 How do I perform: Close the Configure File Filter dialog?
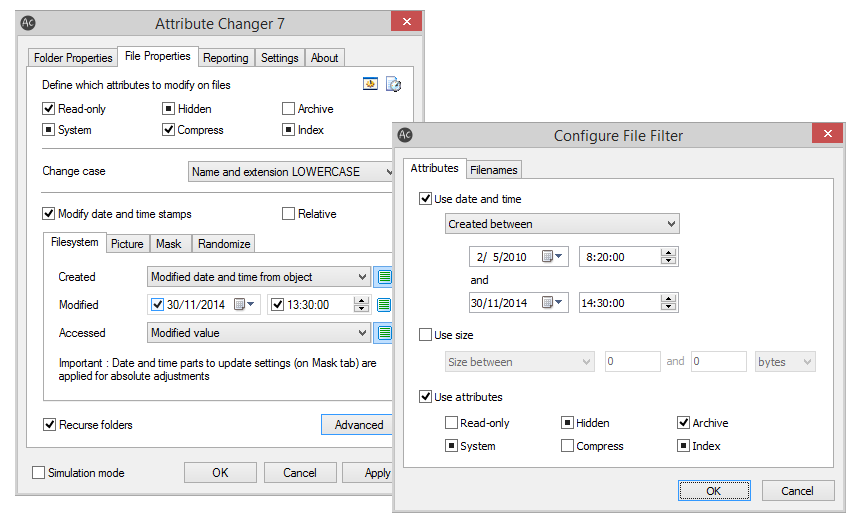point(827,133)
